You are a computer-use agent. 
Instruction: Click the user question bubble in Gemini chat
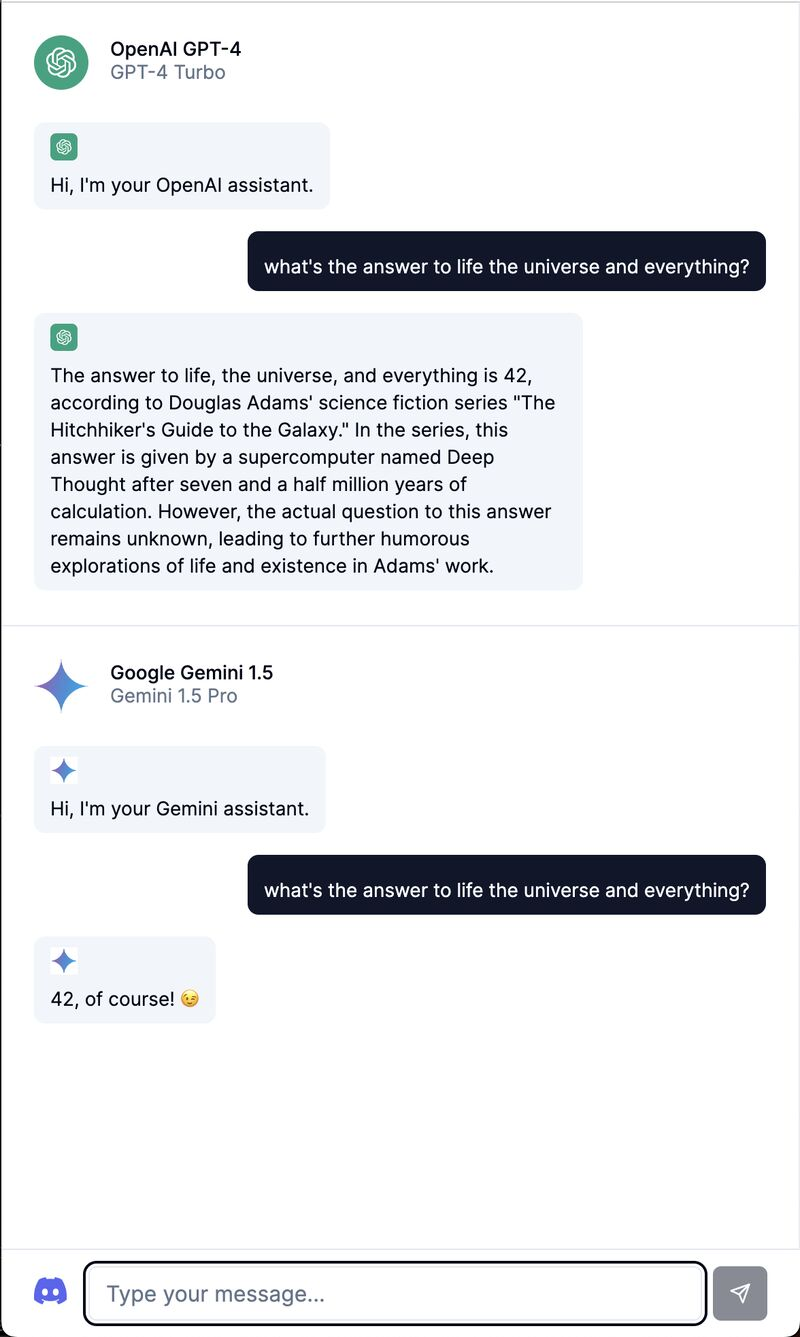pyautogui.click(x=507, y=885)
